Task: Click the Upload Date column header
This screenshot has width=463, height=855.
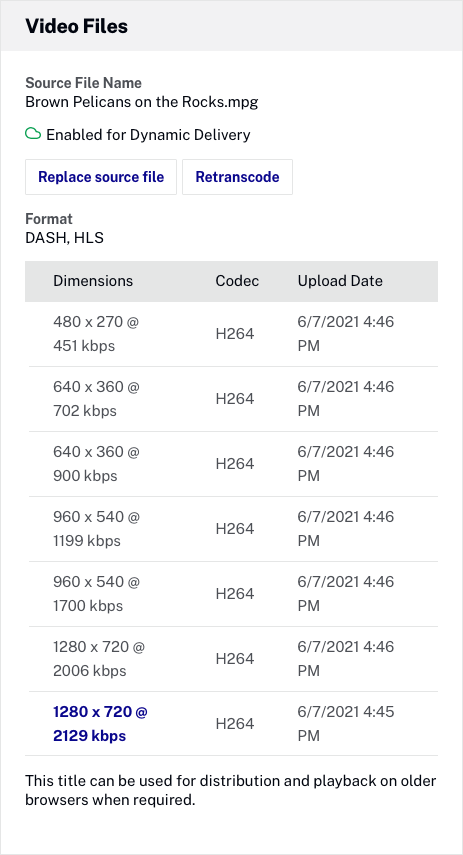Action: click(340, 281)
